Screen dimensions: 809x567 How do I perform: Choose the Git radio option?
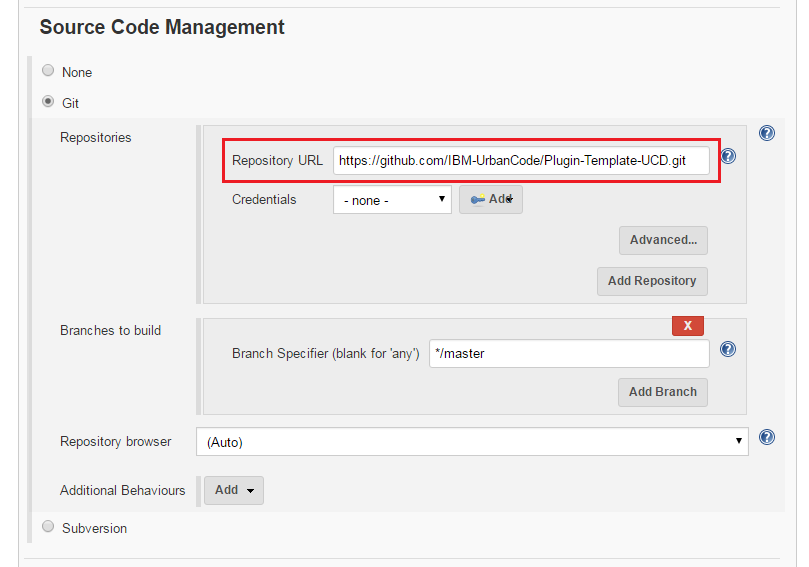pyautogui.click(x=48, y=102)
